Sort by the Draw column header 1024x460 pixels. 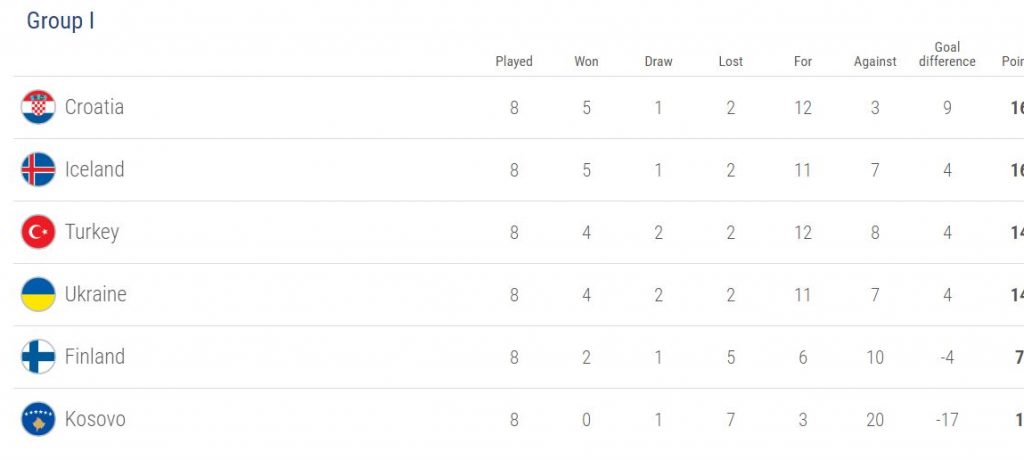pos(658,62)
